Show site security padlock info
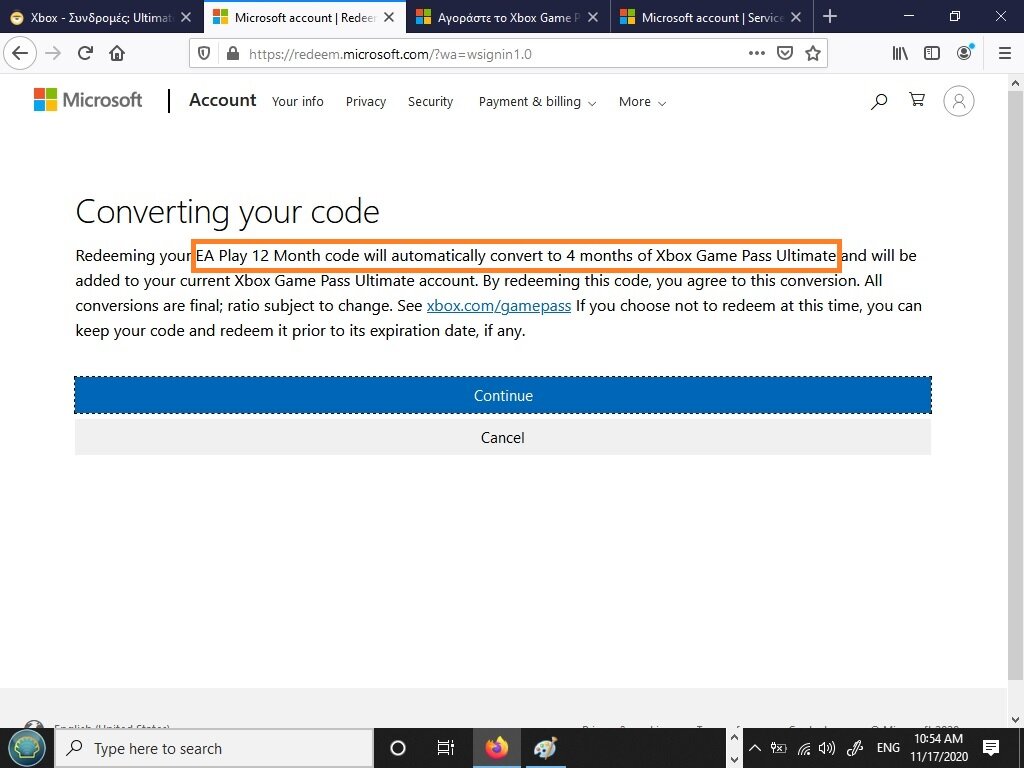The height and width of the screenshot is (768, 1024). click(232, 54)
